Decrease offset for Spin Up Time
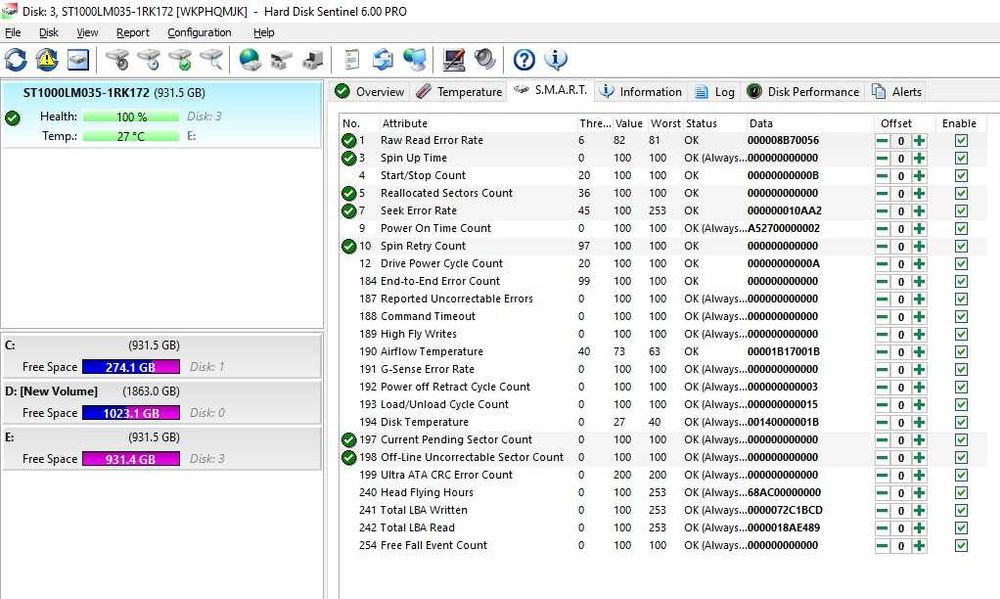The width and height of the screenshot is (1000, 599). [882, 159]
